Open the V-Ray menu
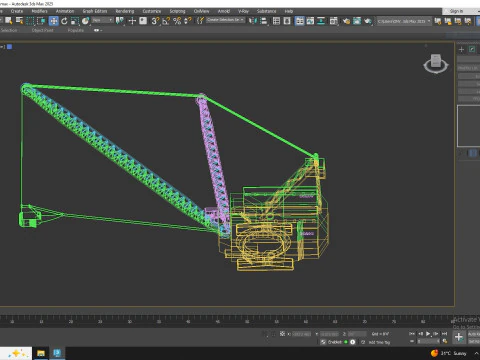The image size is (480, 360). coord(243,11)
